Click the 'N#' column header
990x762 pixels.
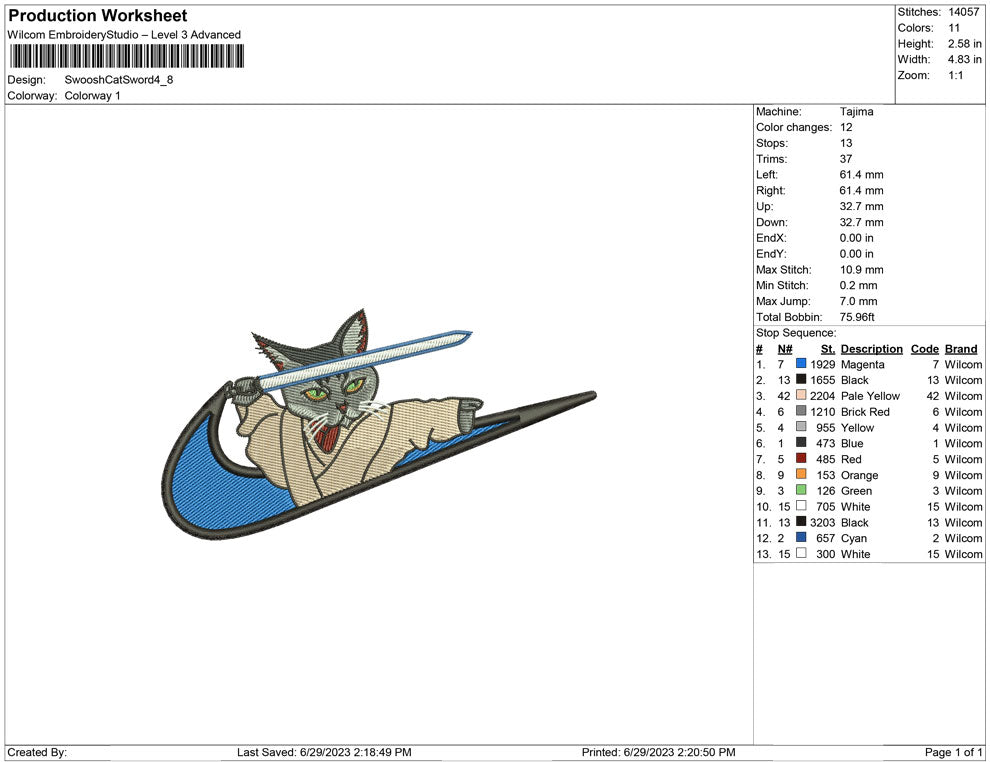click(x=785, y=349)
